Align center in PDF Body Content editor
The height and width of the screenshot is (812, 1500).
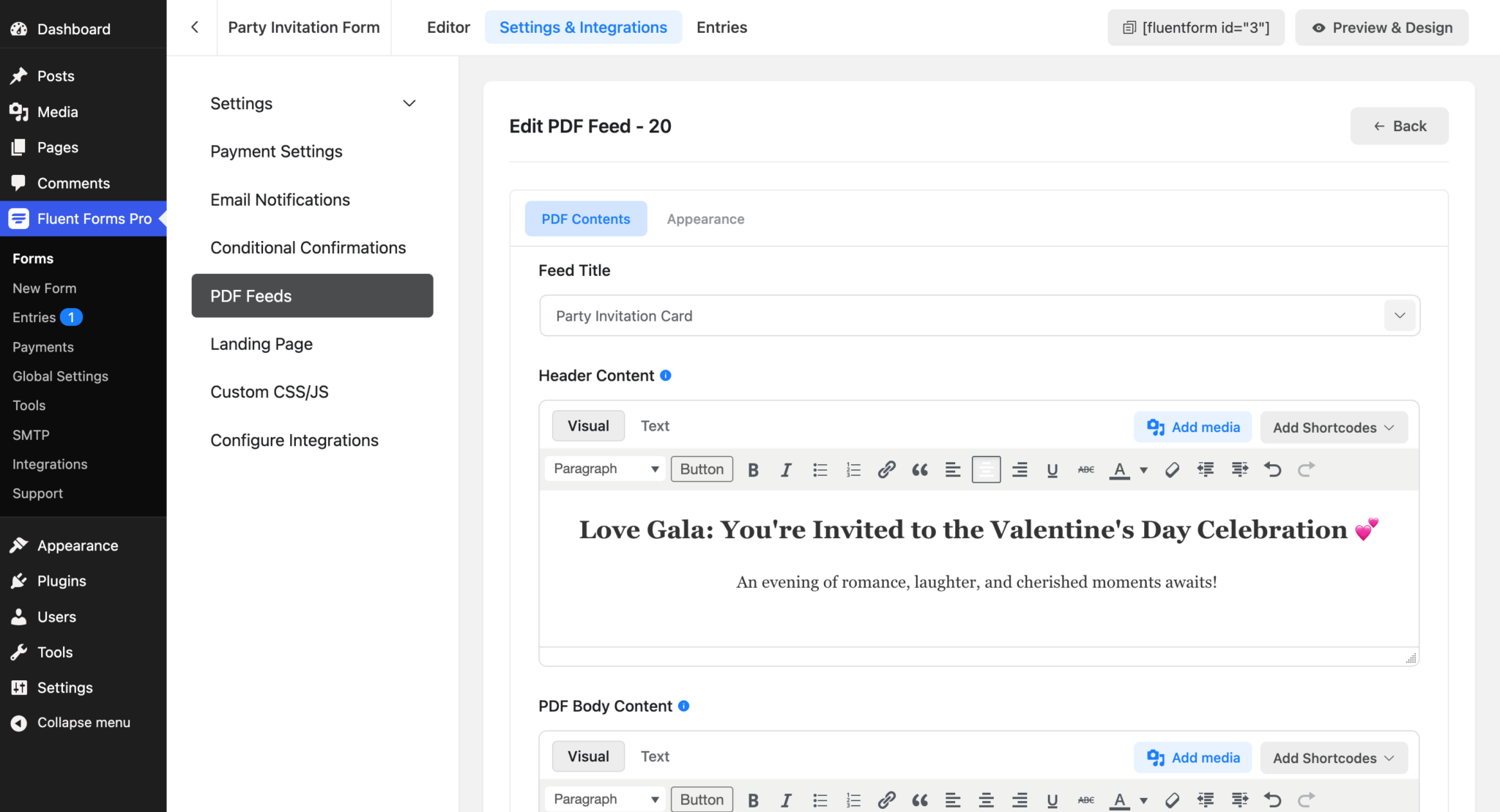coord(987,800)
